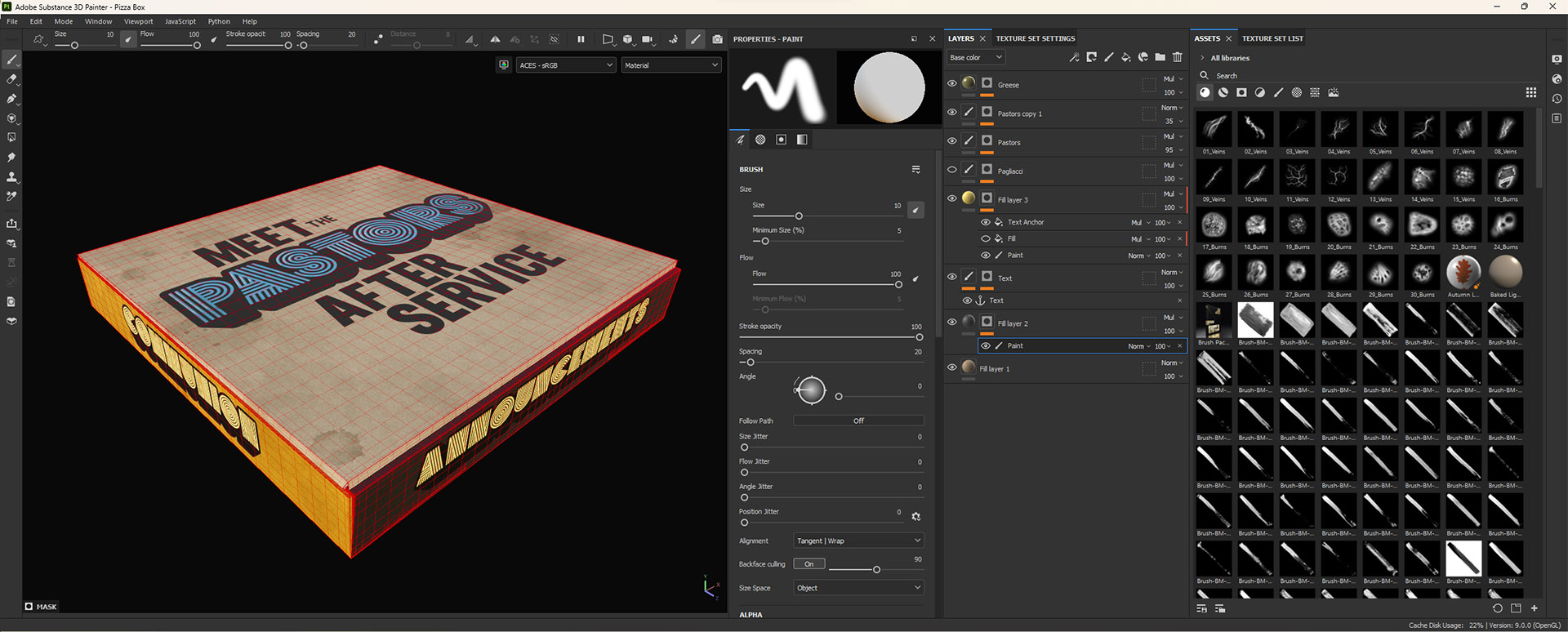Screen dimensions: 1568x632
Task: Click the camera screenshot icon in toolbar
Action: 717,39
